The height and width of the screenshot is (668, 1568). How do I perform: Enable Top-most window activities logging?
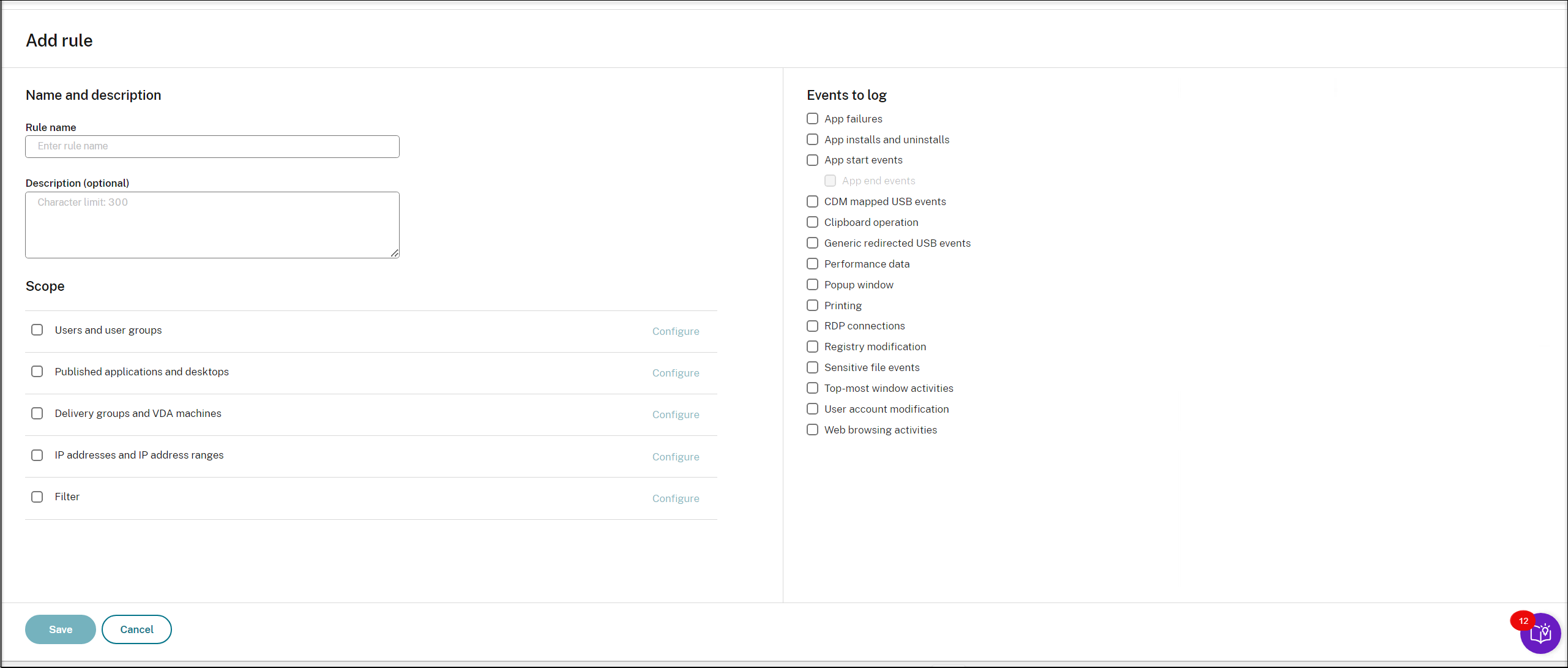click(813, 388)
